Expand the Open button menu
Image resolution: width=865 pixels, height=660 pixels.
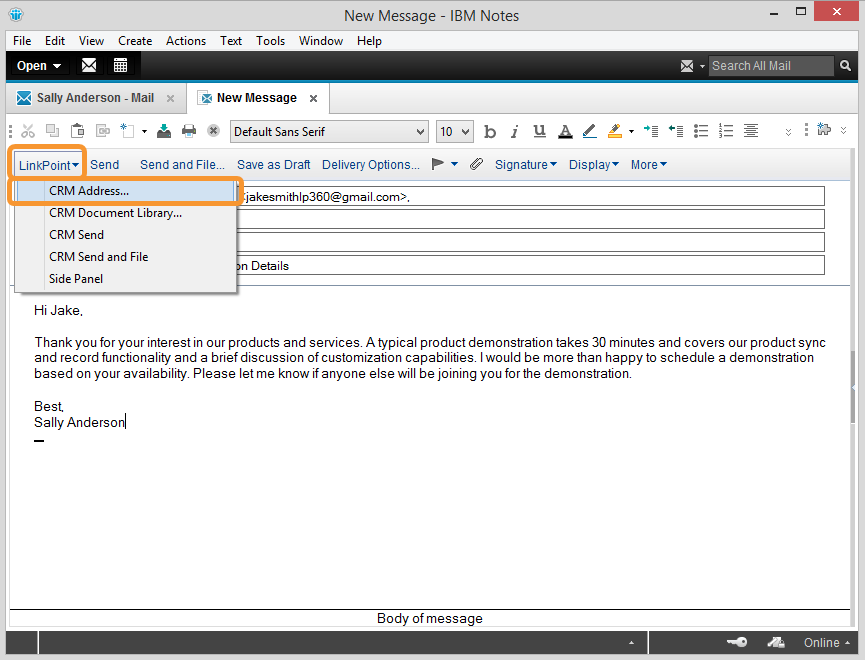click(38, 66)
